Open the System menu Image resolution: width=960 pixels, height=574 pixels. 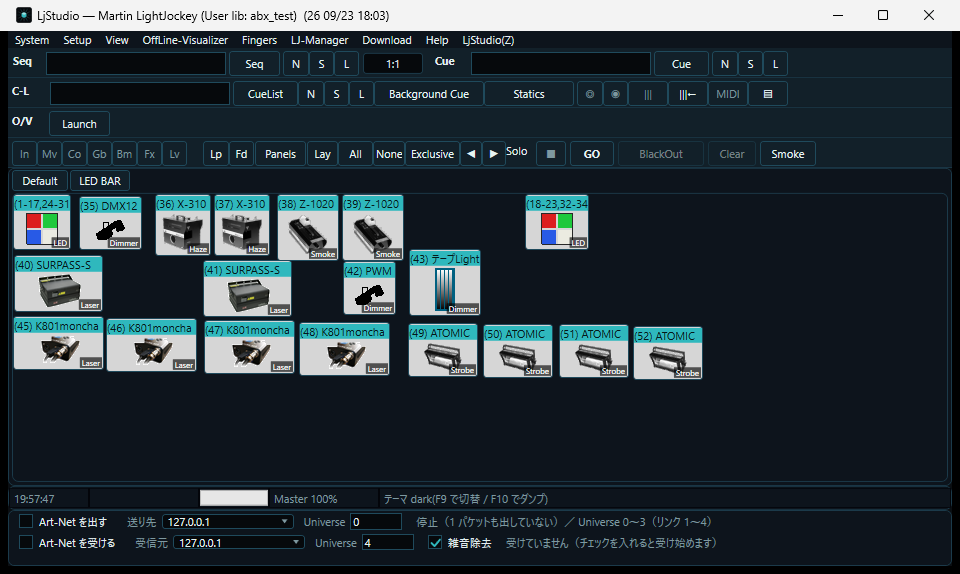point(32,40)
